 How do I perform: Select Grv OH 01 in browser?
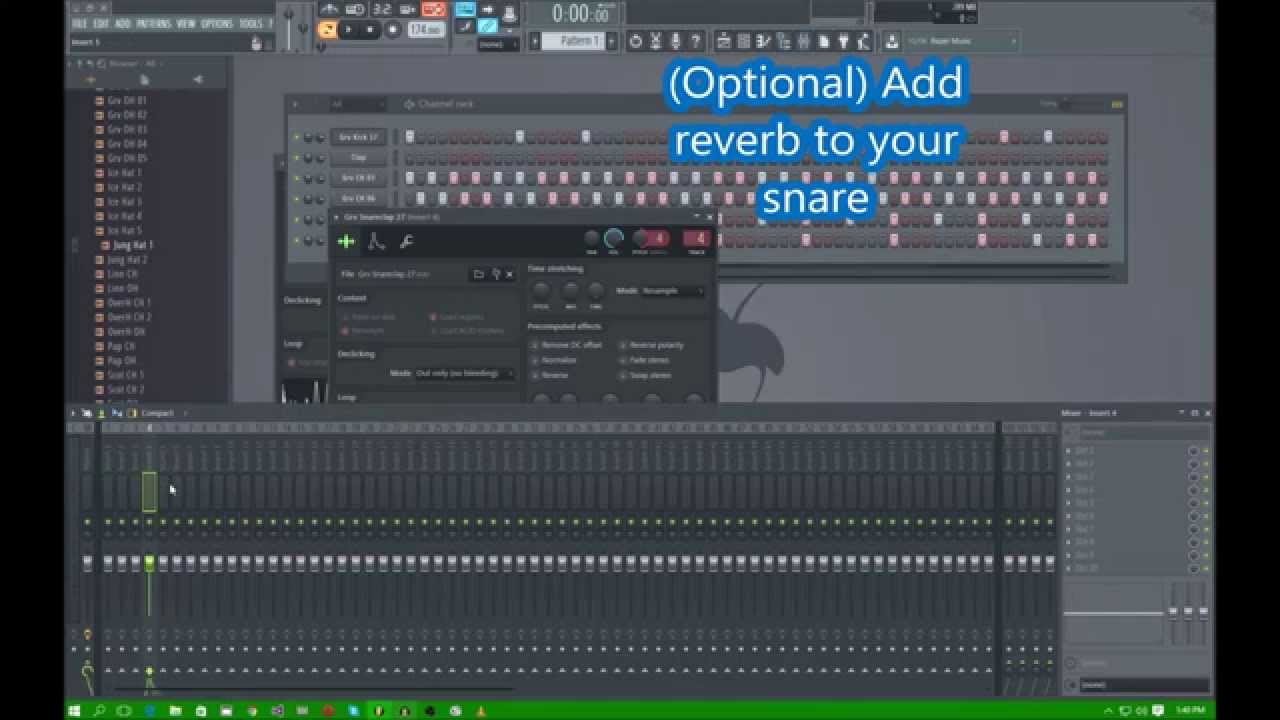tap(127, 101)
